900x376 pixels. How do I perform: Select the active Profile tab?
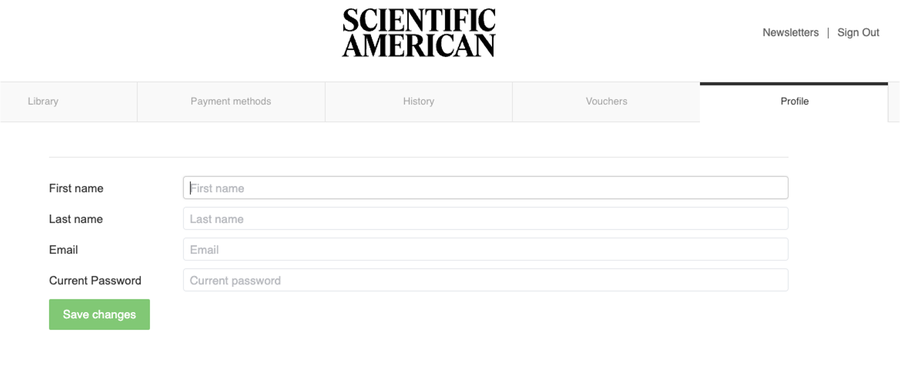click(x=794, y=102)
